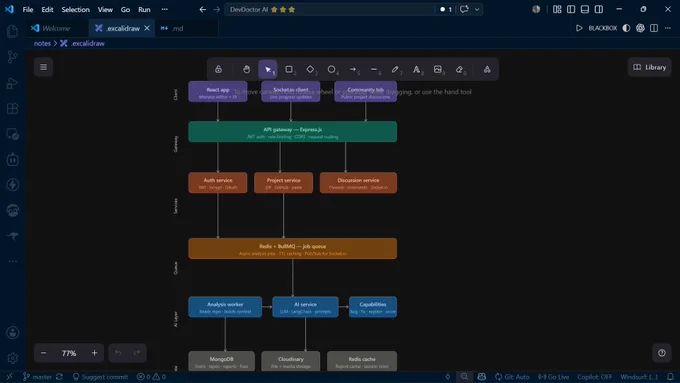Click the notes breadcrumb
Viewport: 680px width, 383px height.
point(42,43)
